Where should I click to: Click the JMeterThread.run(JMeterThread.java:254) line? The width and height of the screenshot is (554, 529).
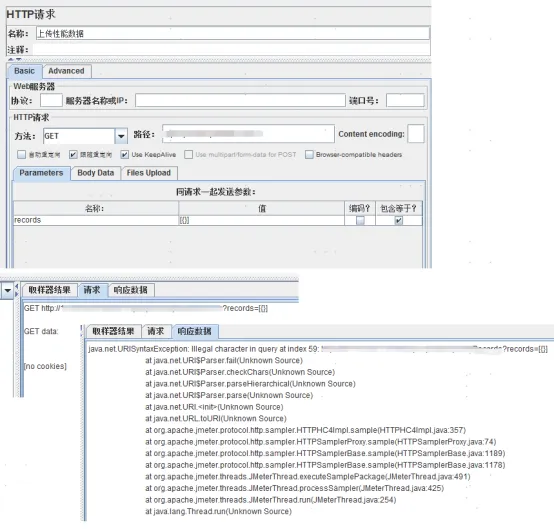pyautogui.click(x=271, y=500)
